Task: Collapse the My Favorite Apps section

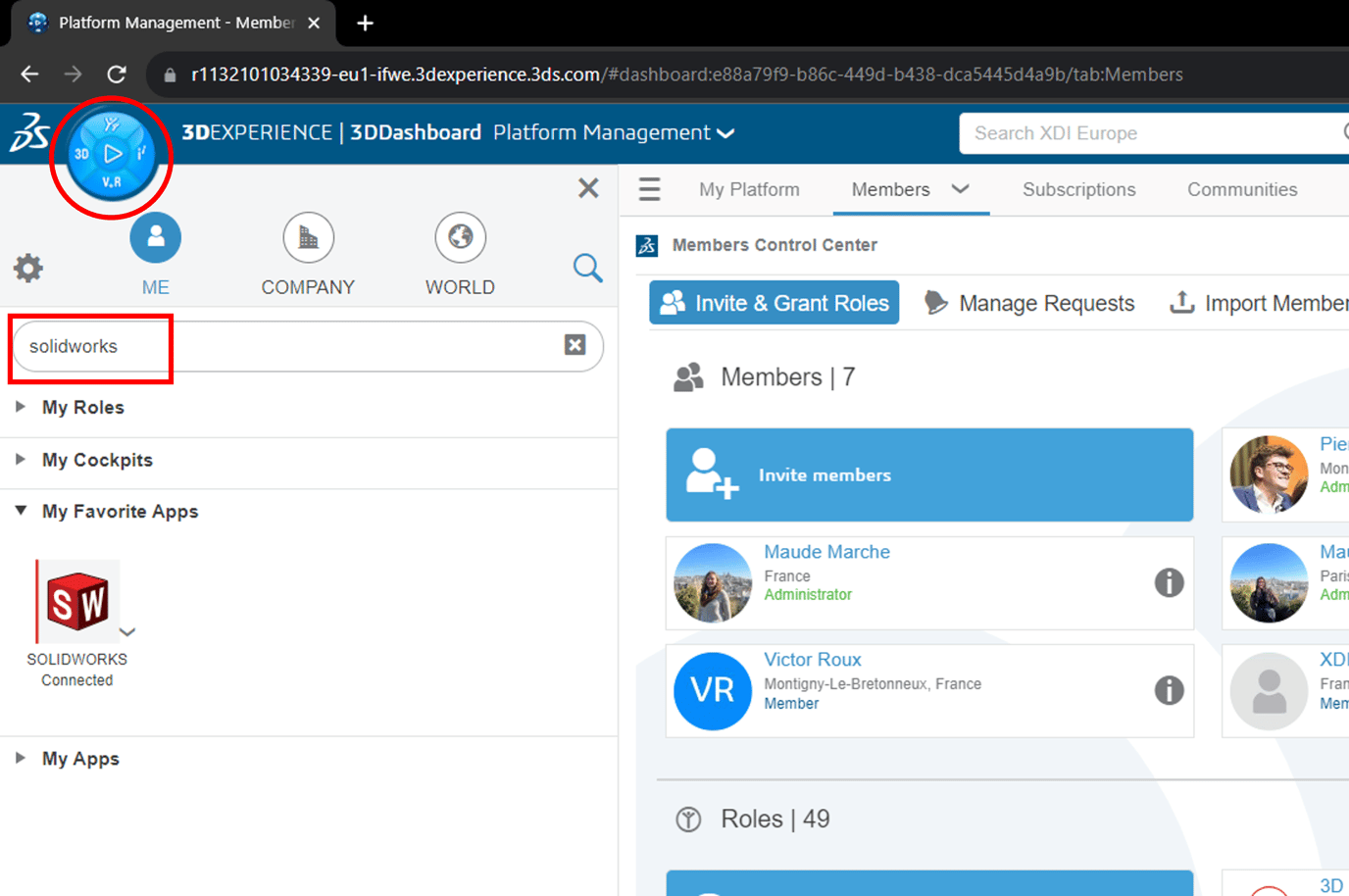Action: (x=21, y=511)
